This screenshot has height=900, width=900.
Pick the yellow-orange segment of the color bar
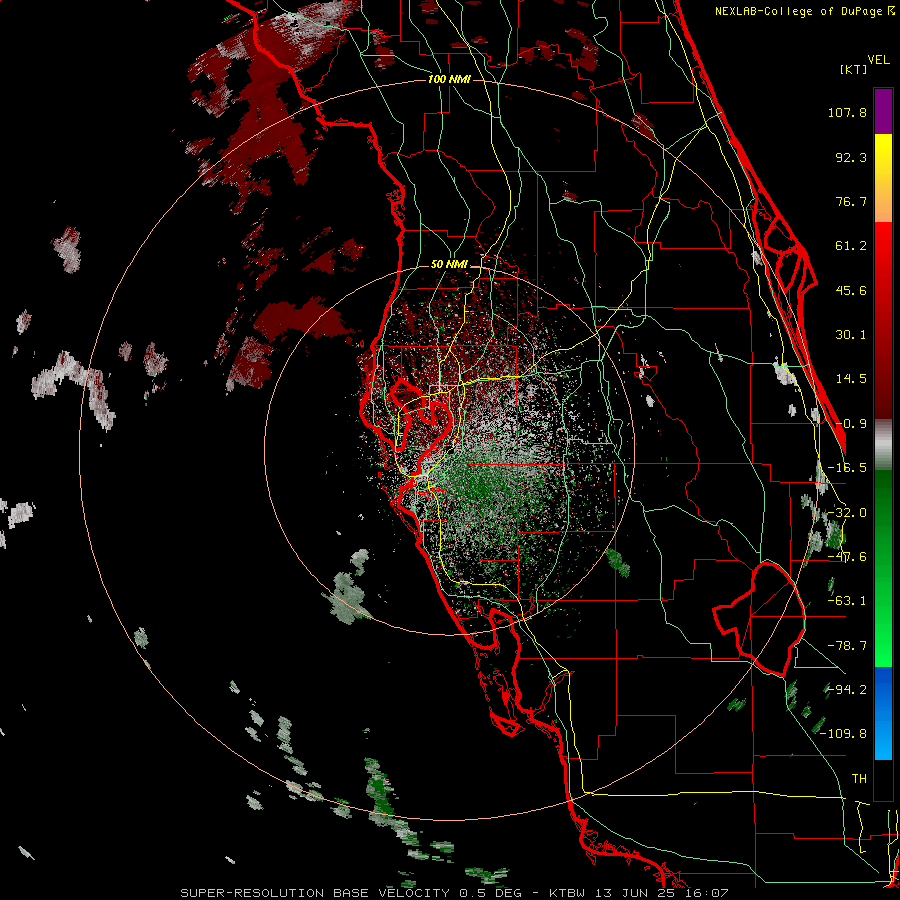[x=883, y=178]
